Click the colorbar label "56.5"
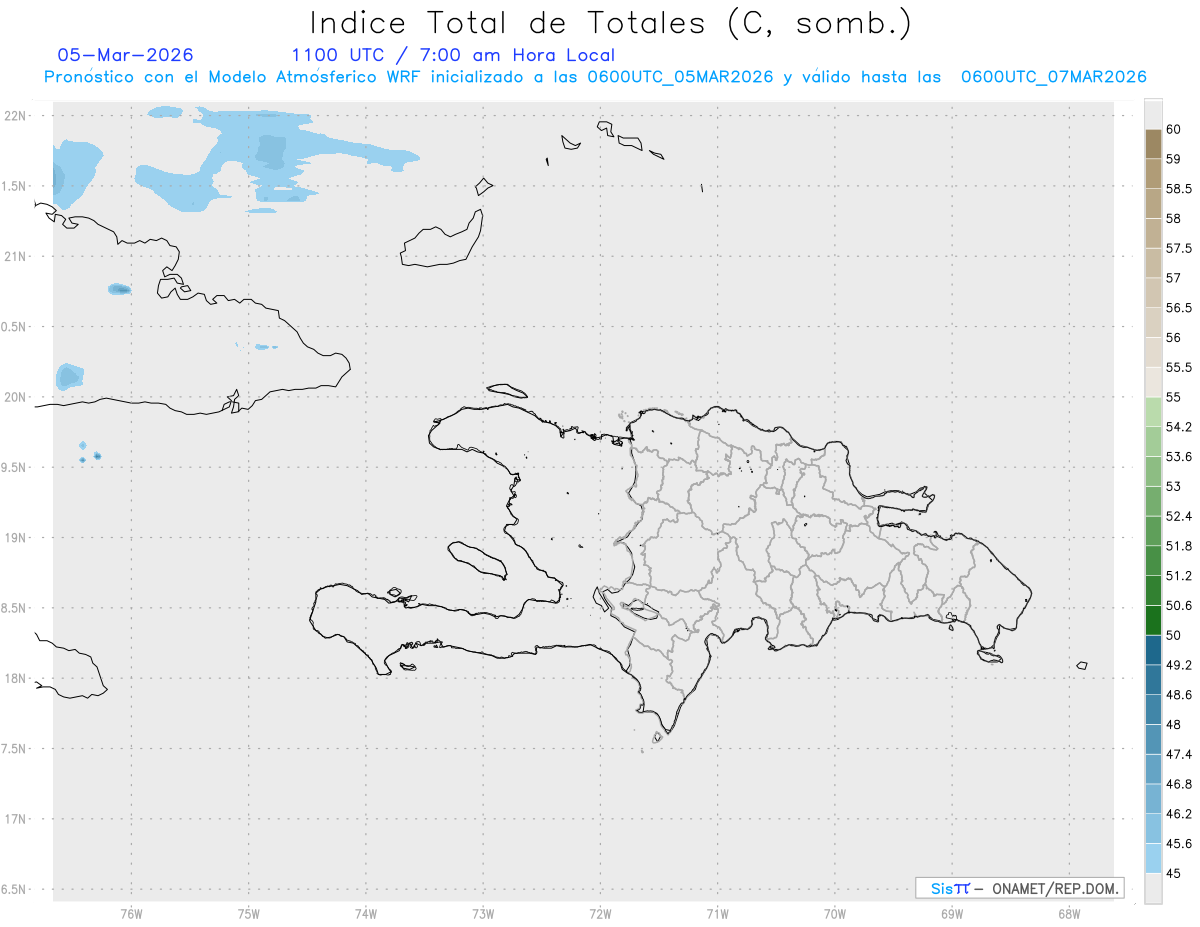 tap(1179, 307)
